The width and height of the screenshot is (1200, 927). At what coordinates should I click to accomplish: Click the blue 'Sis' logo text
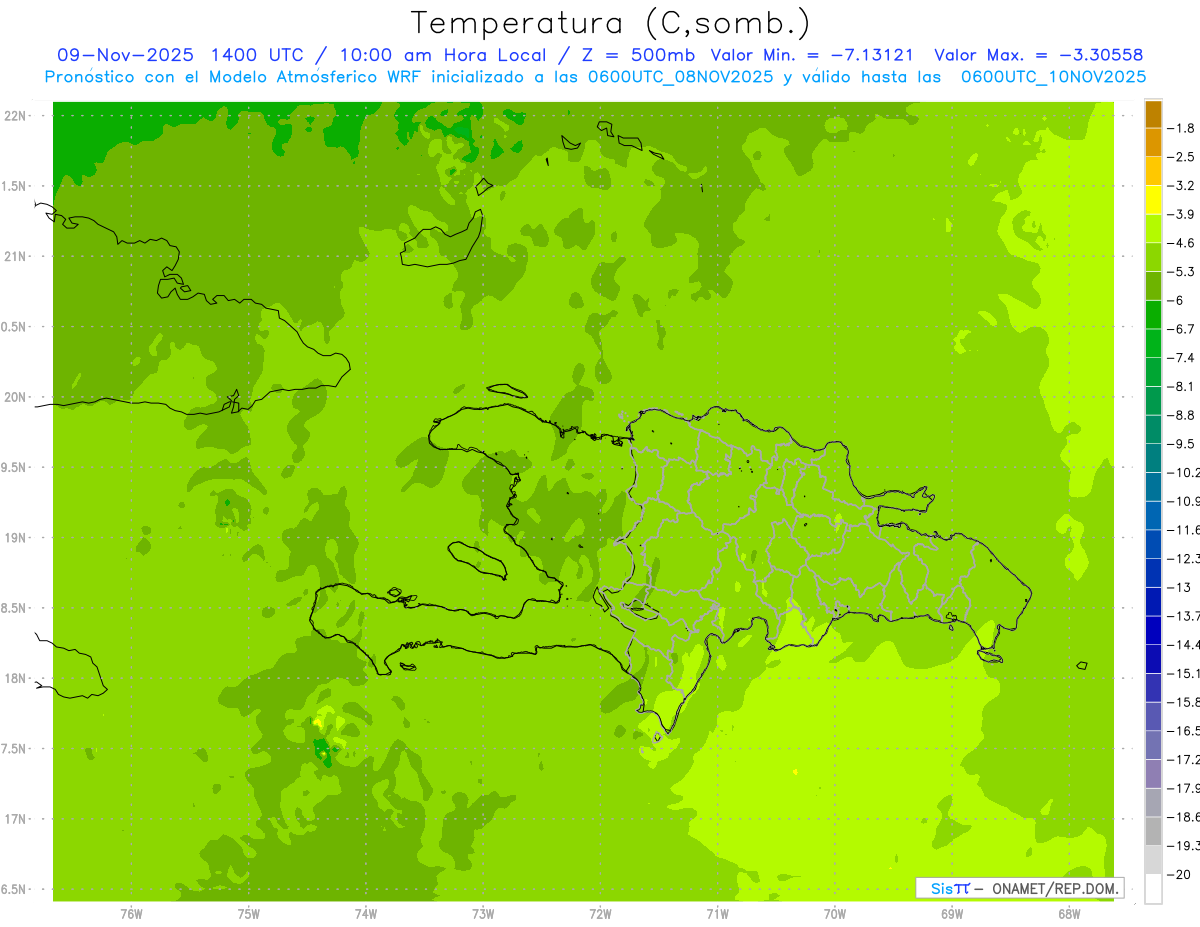941,888
